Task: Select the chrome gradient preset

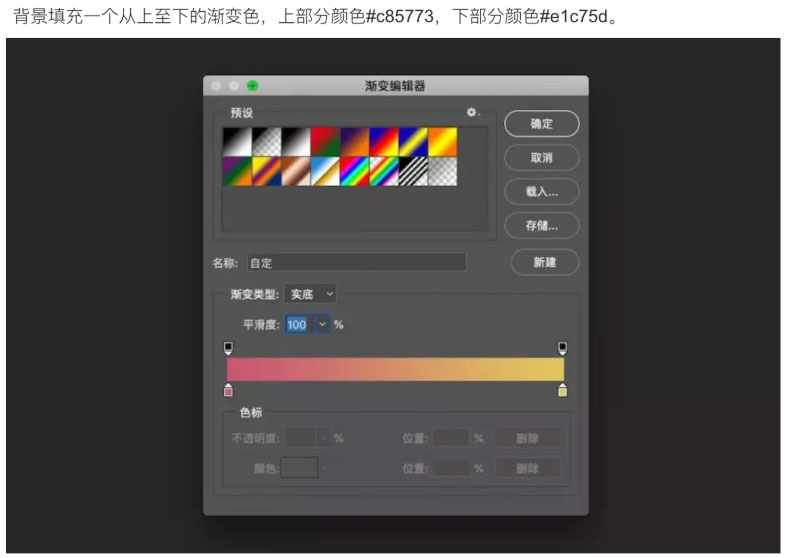Action: coord(325,171)
